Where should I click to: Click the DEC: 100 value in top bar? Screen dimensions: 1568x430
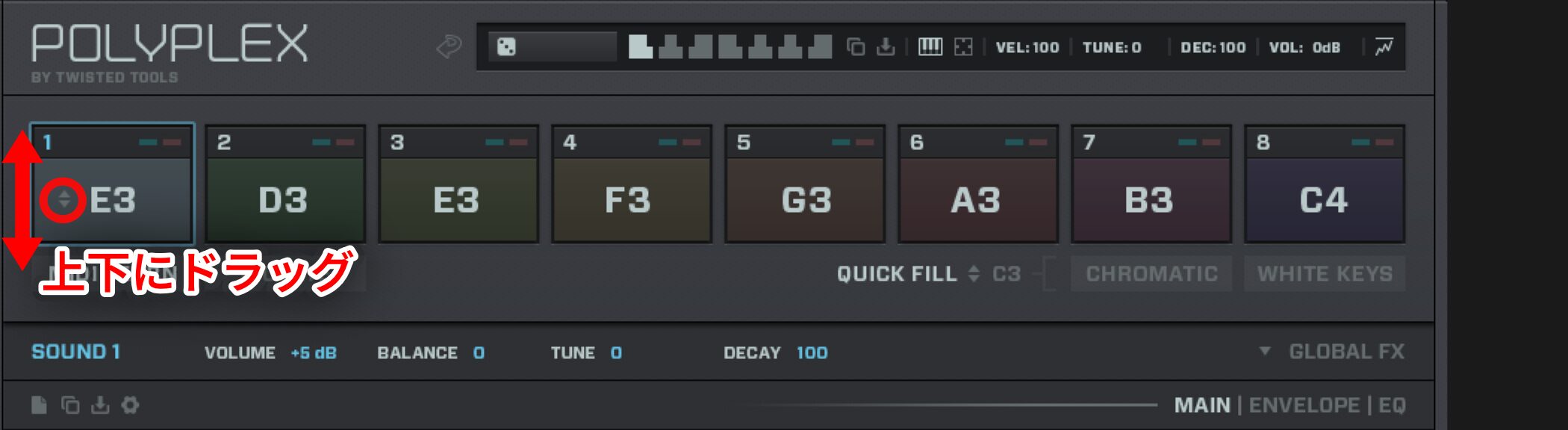[1213, 48]
